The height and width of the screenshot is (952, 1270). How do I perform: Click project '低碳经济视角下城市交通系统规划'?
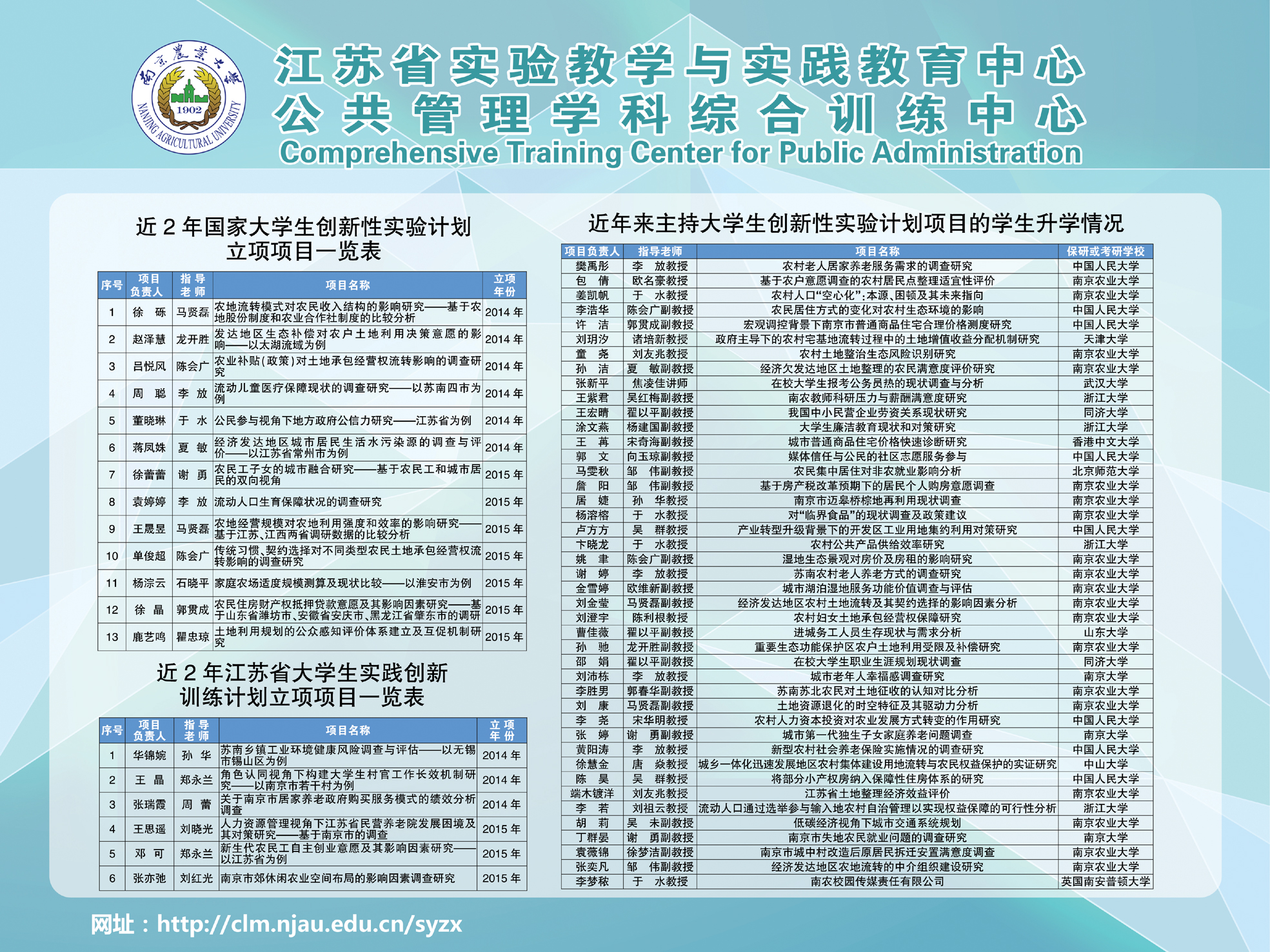[x=877, y=823]
